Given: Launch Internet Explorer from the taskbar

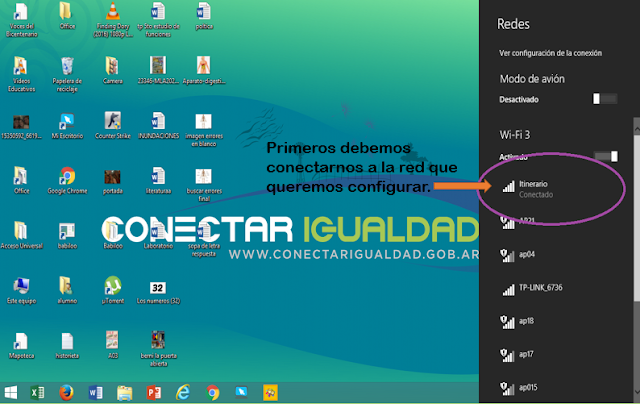Looking at the screenshot, I should click(183, 393).
